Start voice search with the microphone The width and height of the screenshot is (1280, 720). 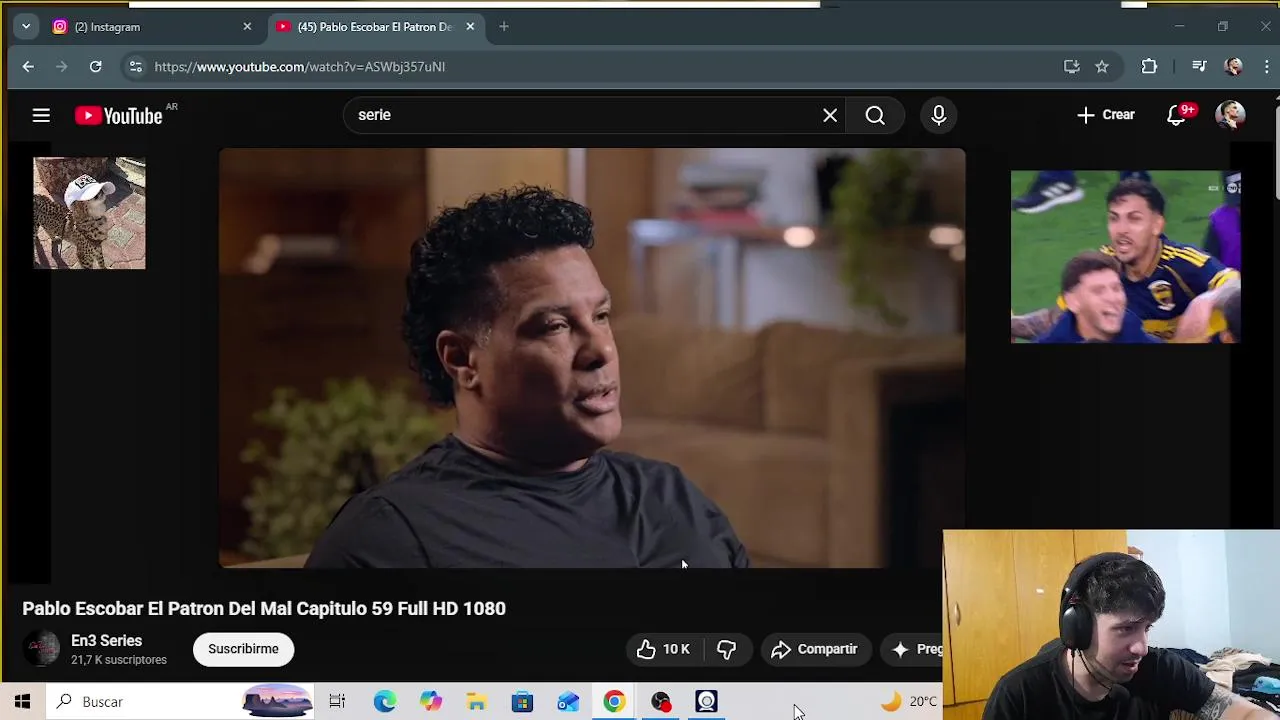tap(939, 116)
